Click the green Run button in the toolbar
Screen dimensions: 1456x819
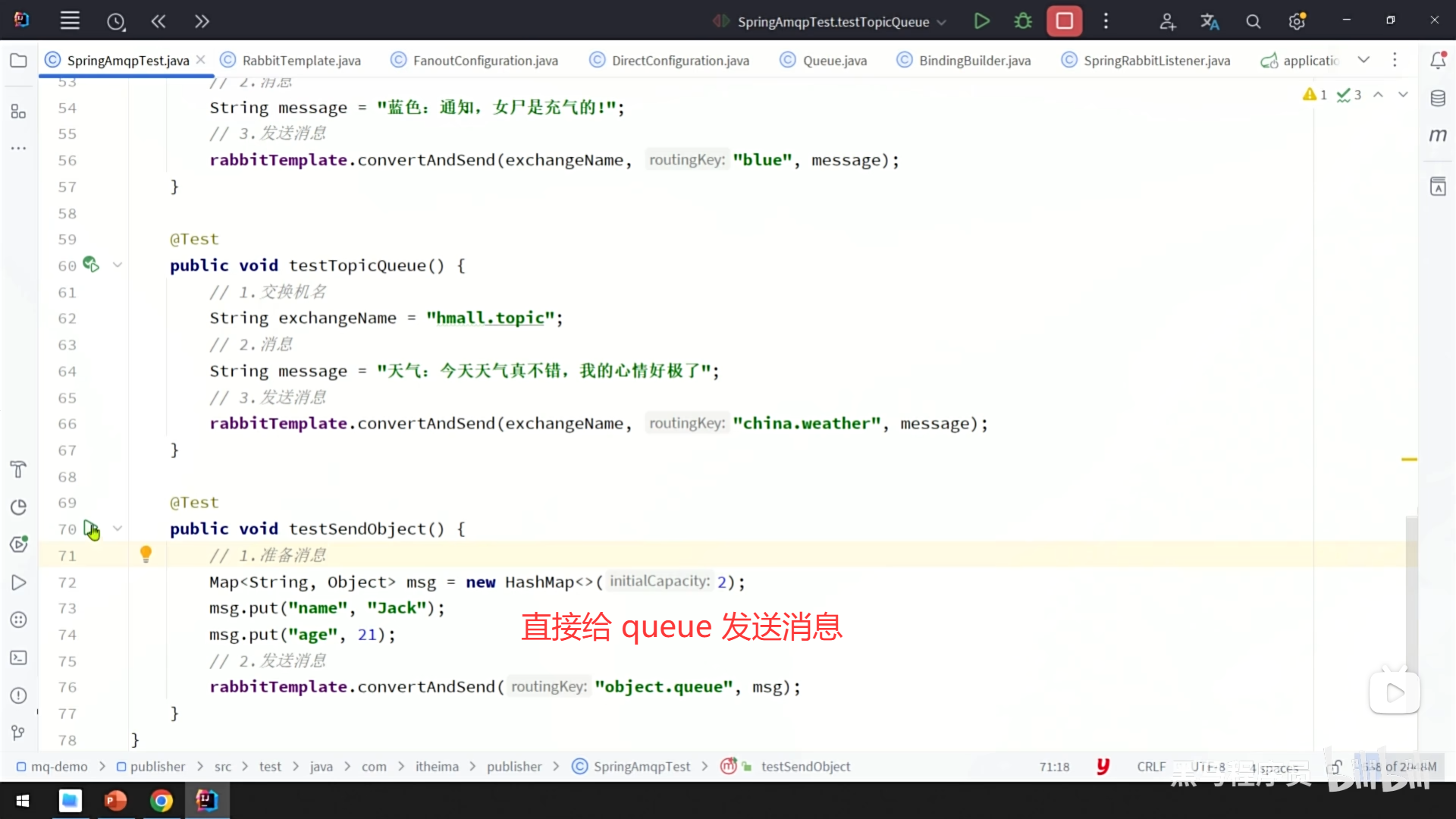[981, 21]
